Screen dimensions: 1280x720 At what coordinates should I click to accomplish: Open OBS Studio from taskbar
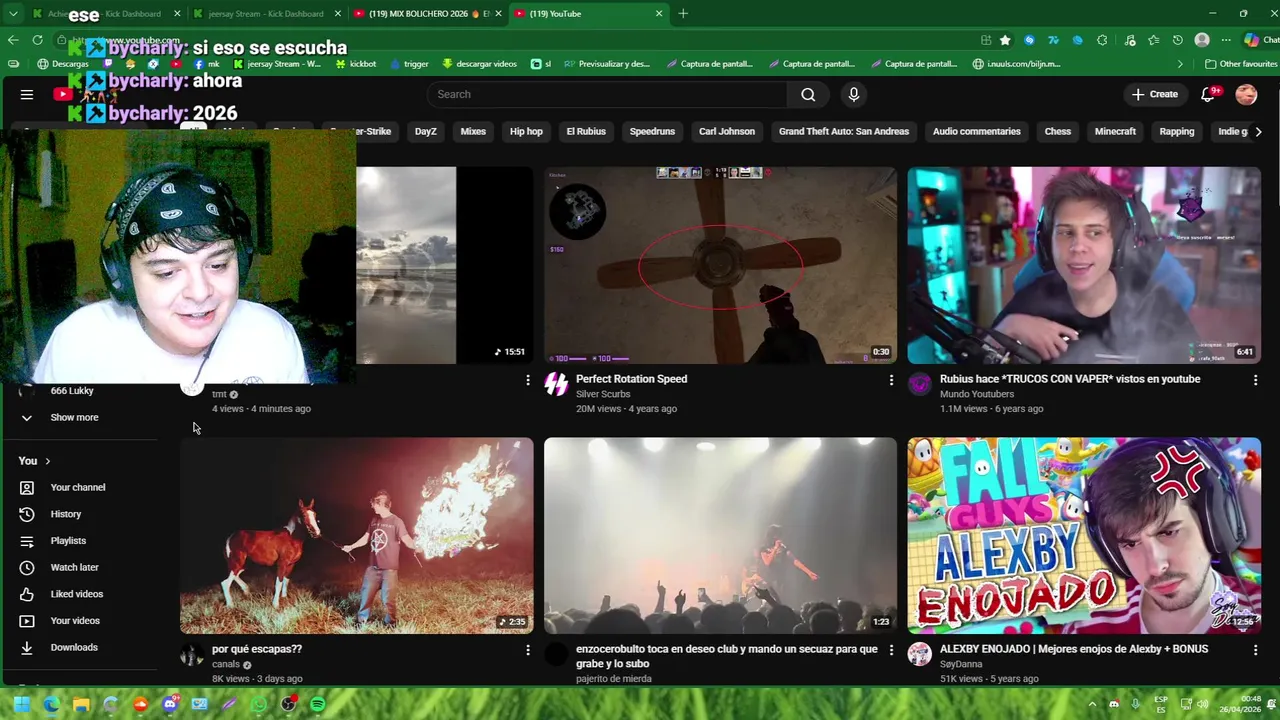(x=288, y=704)
